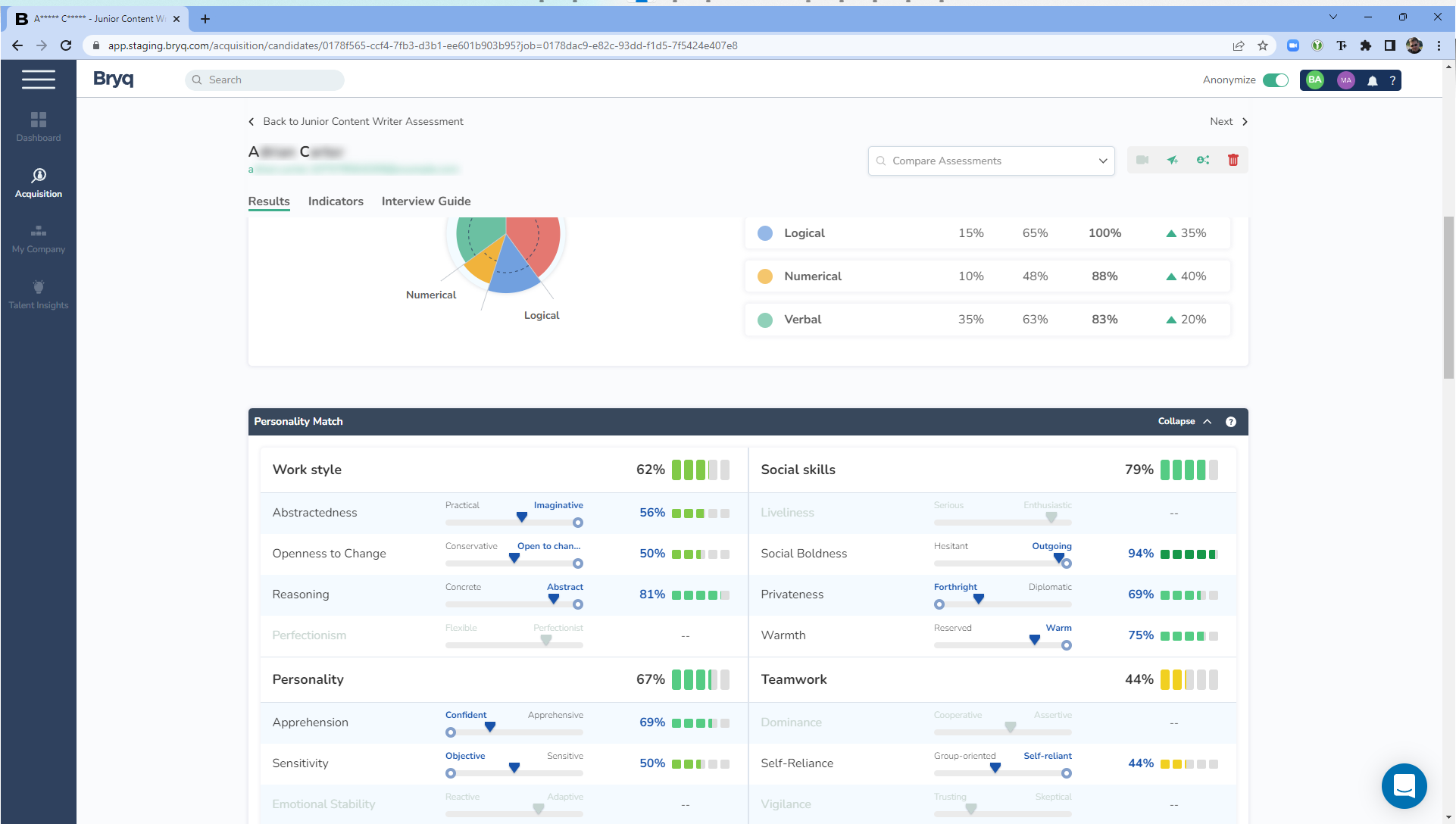
Task: Toggle Personality Match section collapse
Action: pyautogui.click(x=1185, y=421)
